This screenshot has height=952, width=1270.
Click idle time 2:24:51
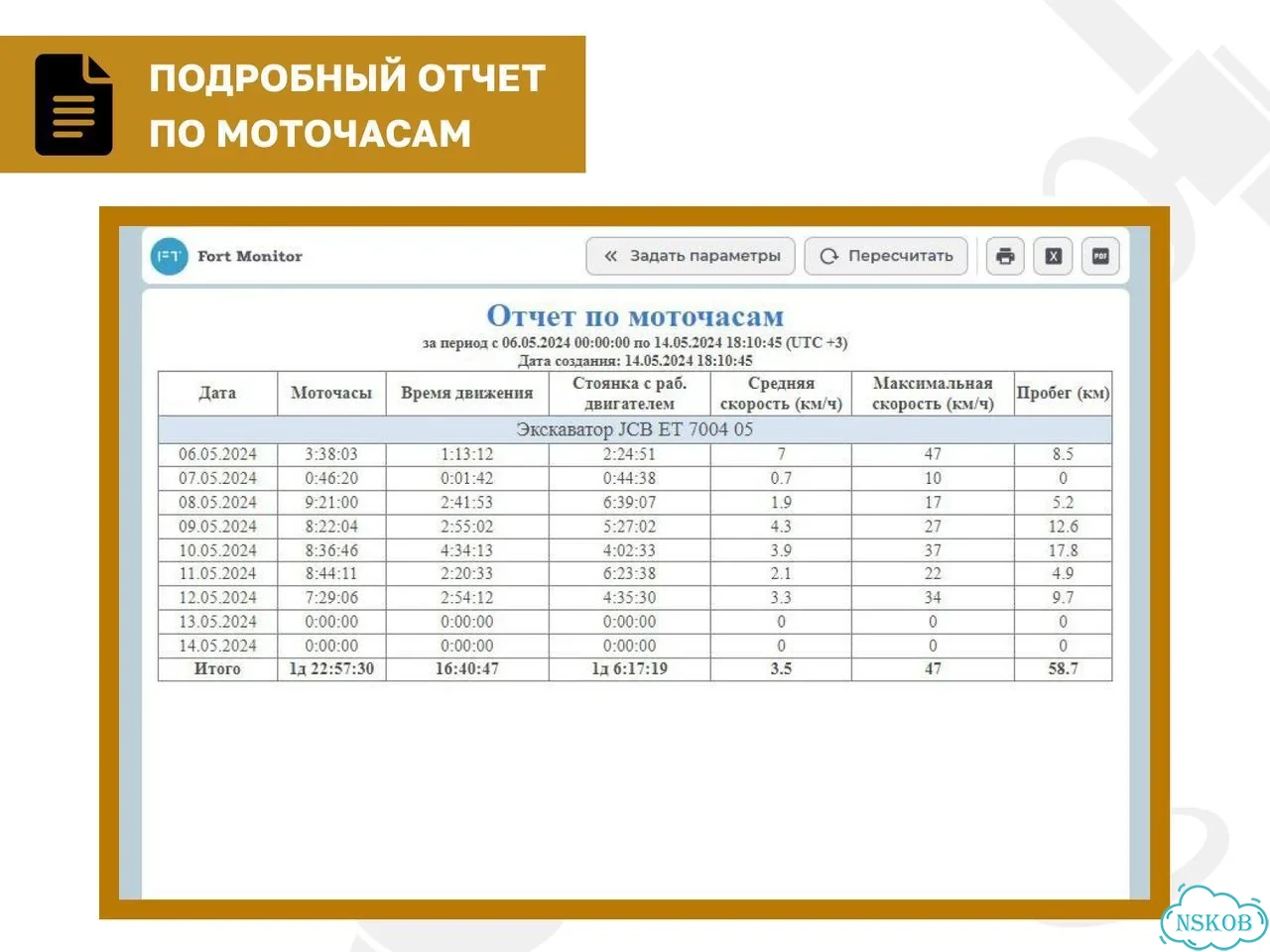click(x=630, y=454)
